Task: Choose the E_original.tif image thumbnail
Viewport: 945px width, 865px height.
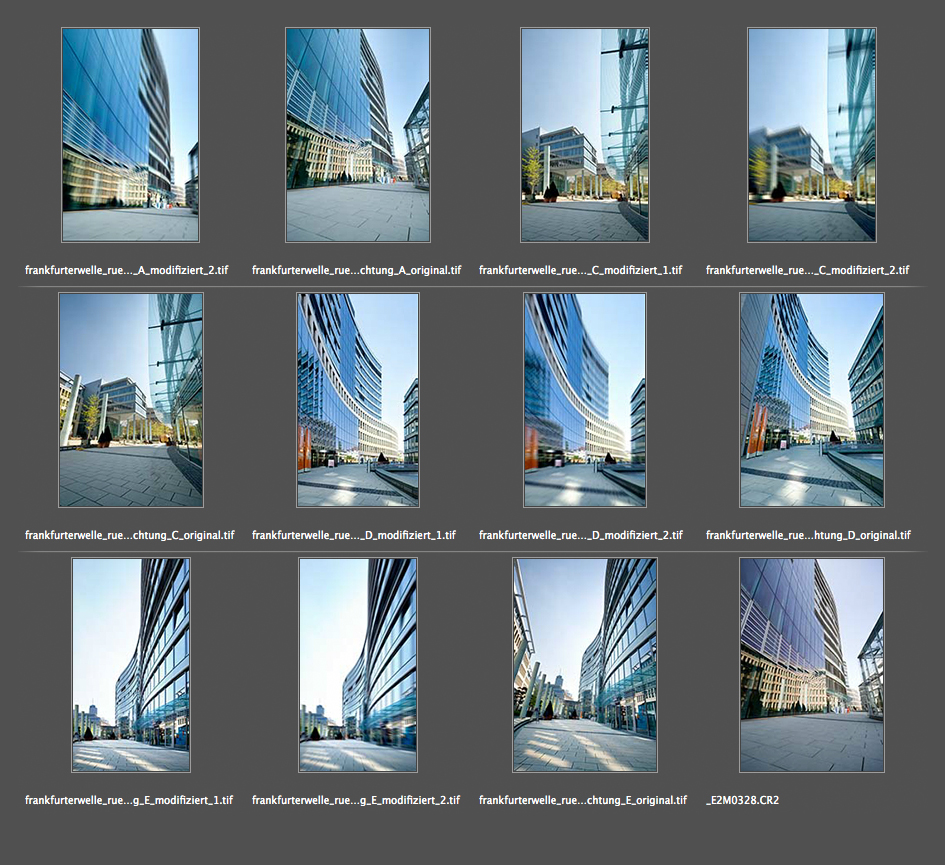Action: 584,665
